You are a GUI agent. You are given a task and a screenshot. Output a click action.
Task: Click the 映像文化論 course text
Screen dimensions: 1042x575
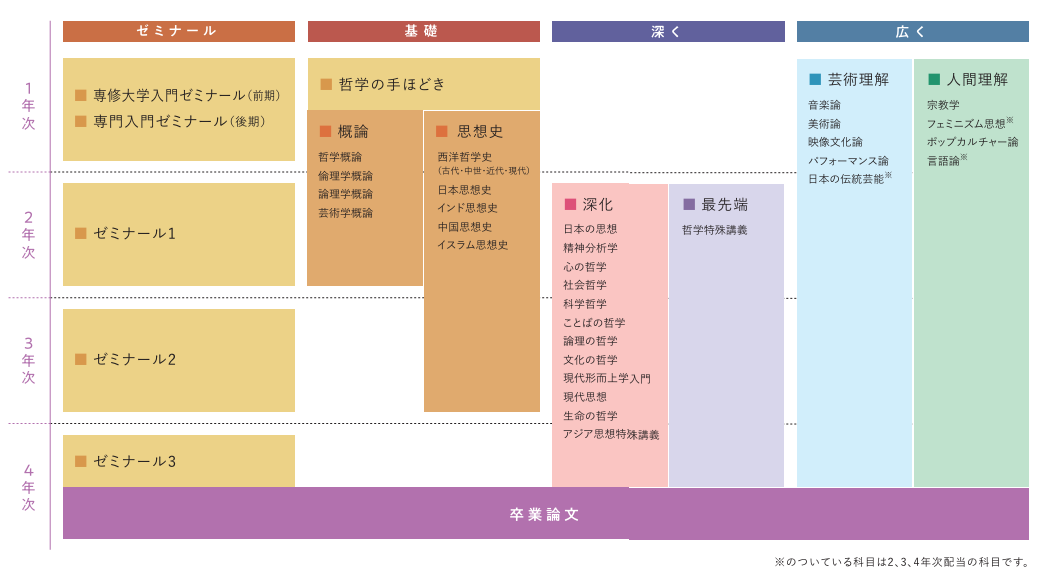tap(835, 142)
